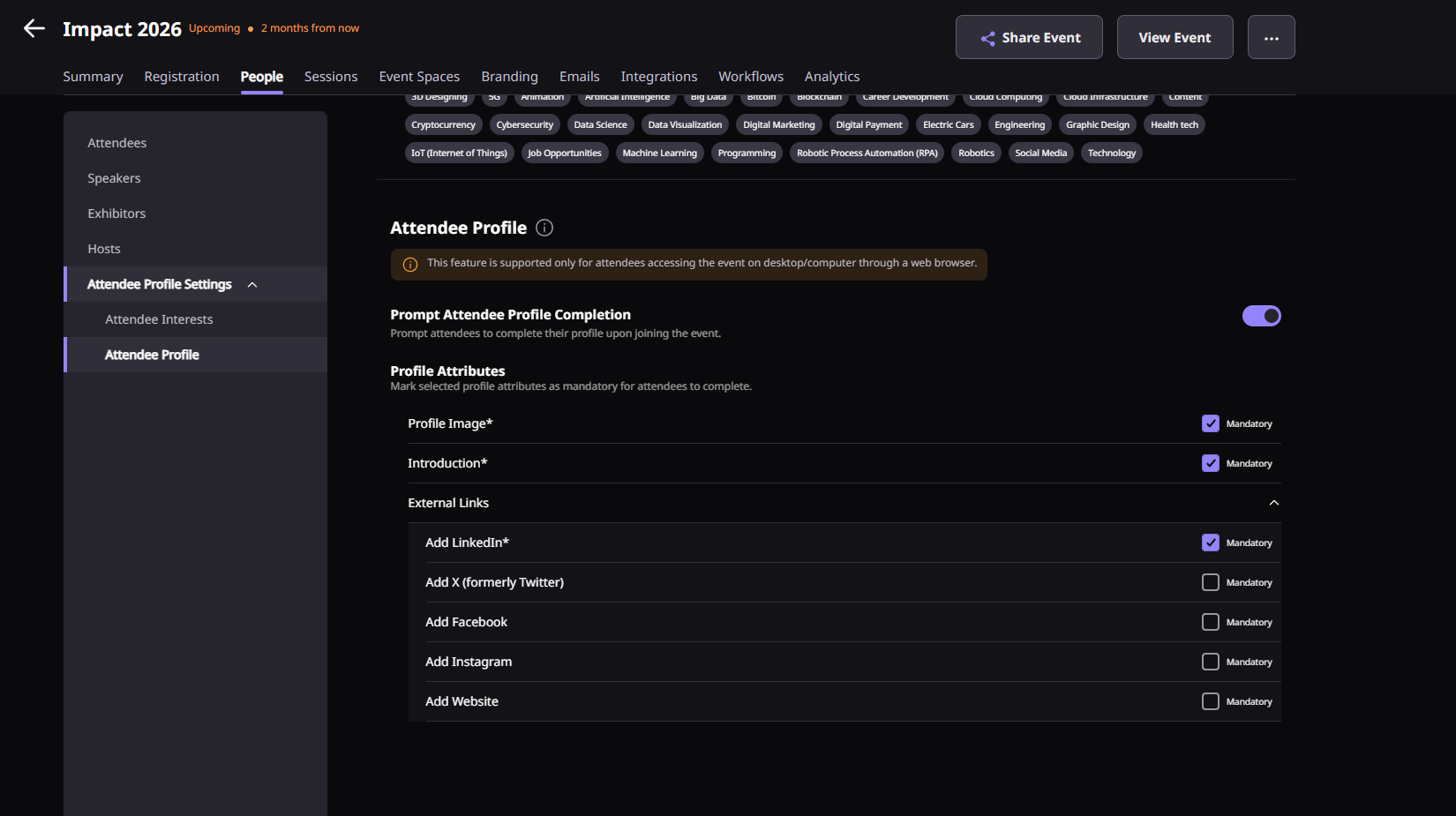The height and width of the screenshot is (816, 1456).
Task: Disable Prompt Attendee Profile Completion toggle
Action: pos(1261,316)
